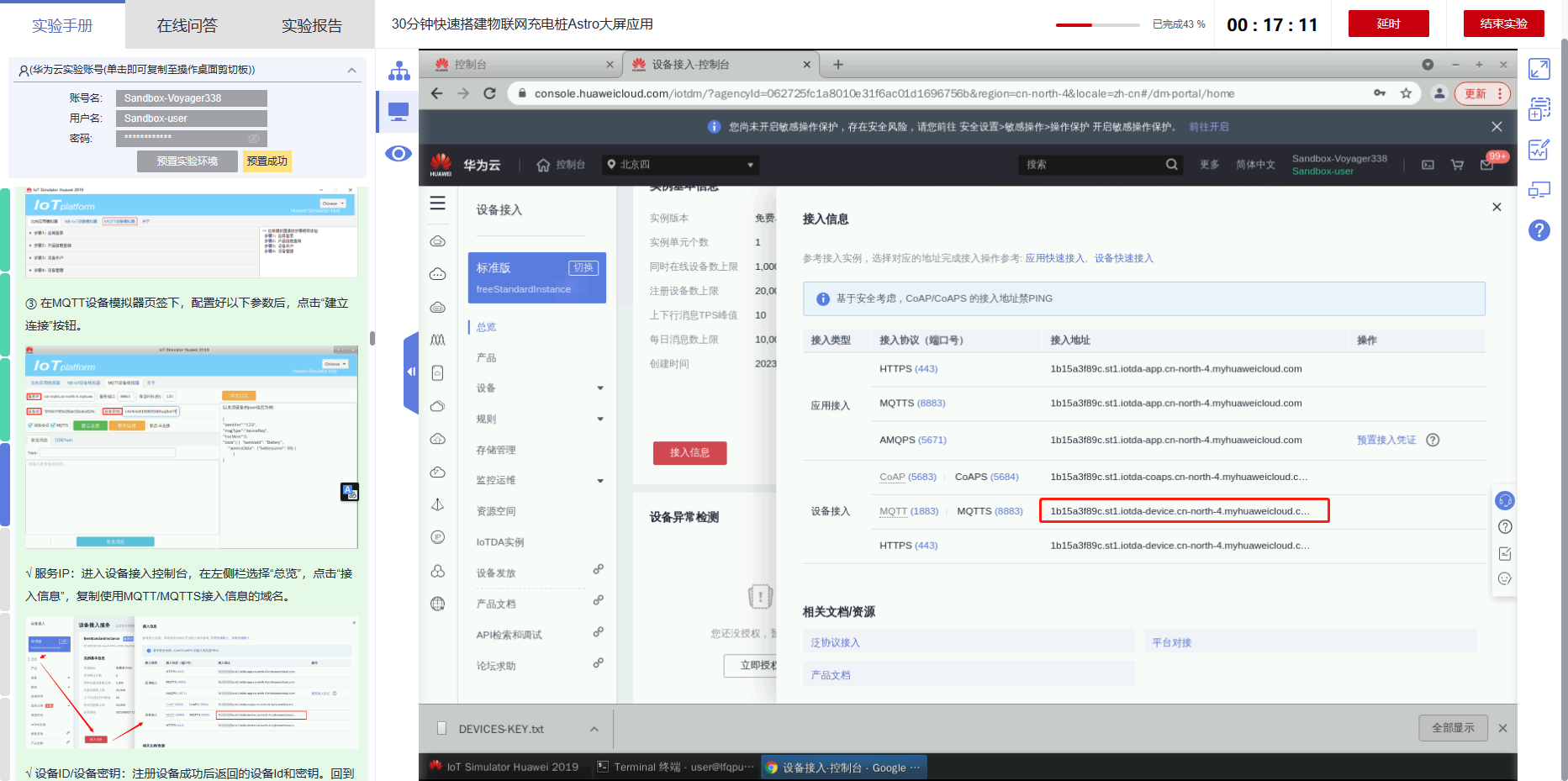Open the saved password key icon
This screenshot has width=1568, height=781.
coord(1380,93)
